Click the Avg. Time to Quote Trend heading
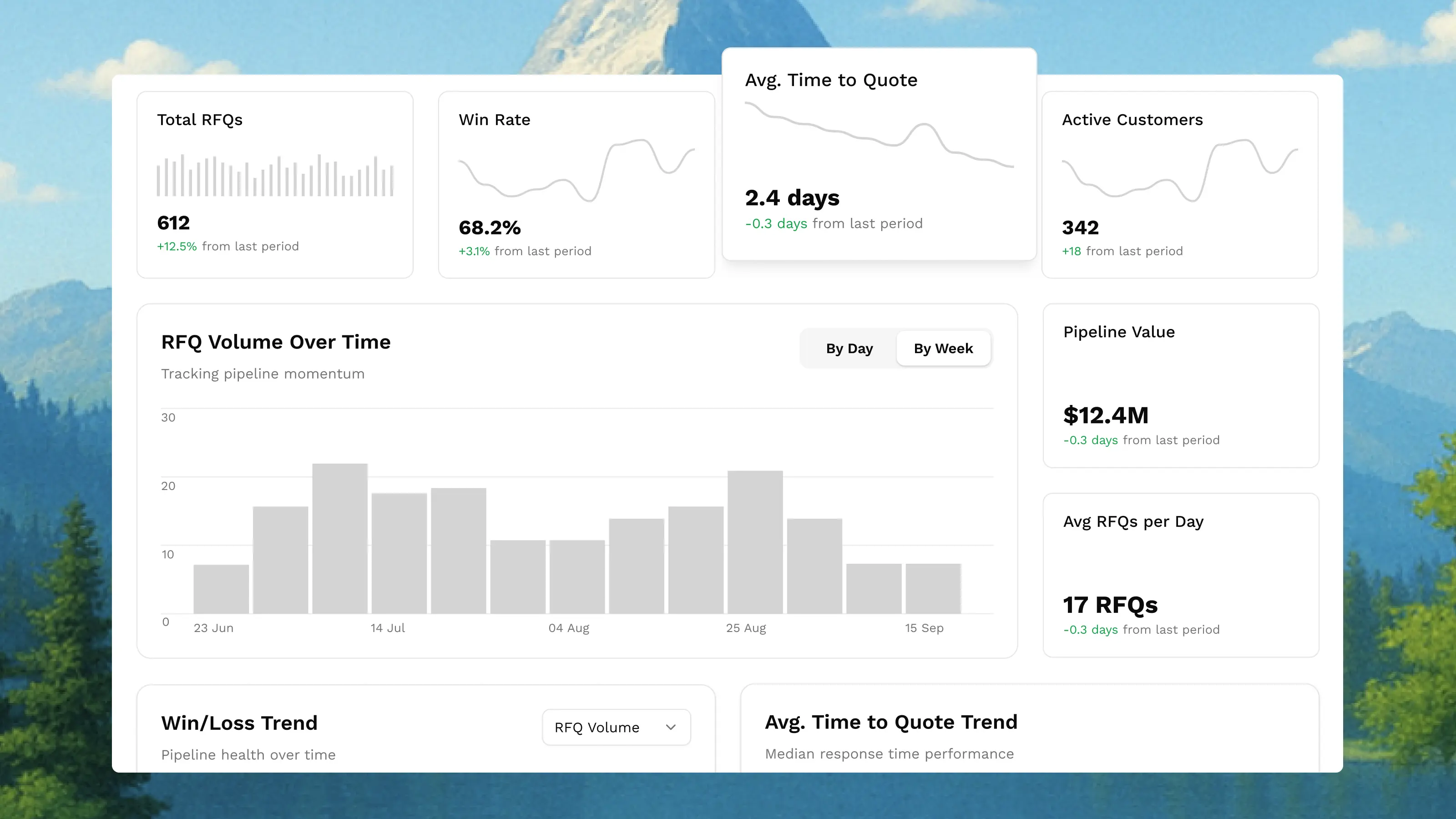Image resolution: width=1456 pixels, height=819 pixels. point(891,722)
